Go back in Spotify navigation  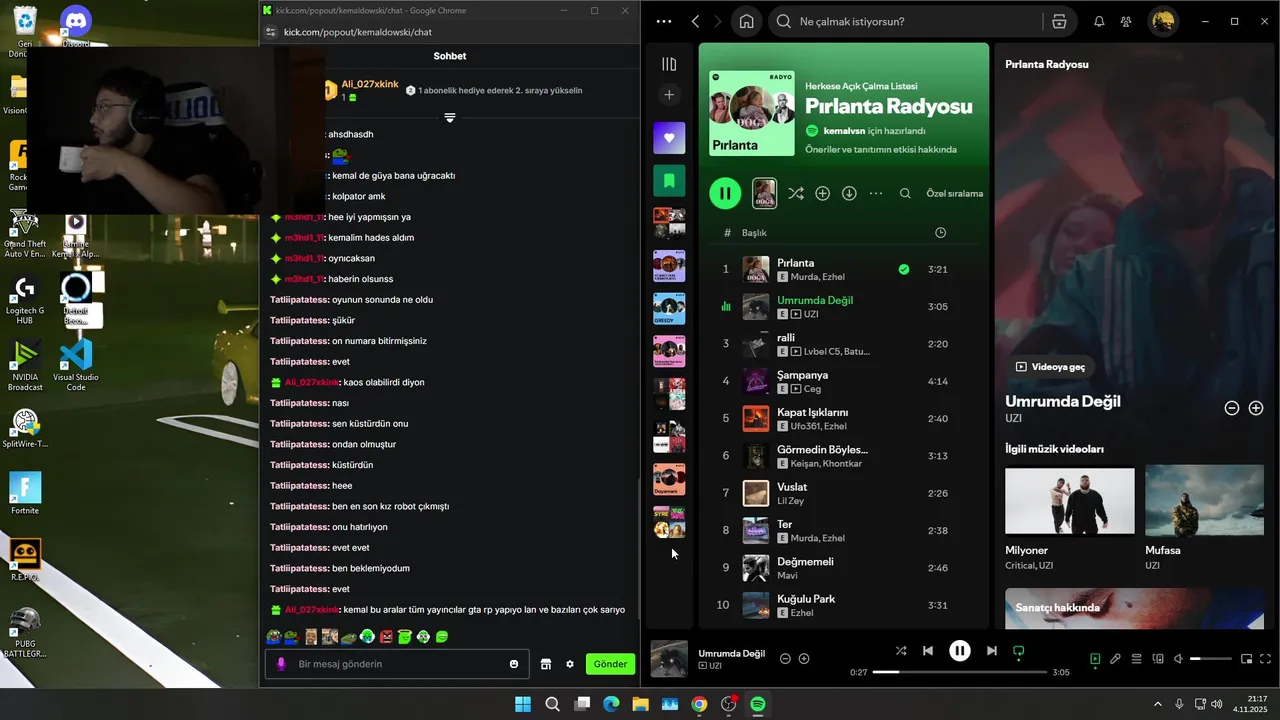click(696, 21)
